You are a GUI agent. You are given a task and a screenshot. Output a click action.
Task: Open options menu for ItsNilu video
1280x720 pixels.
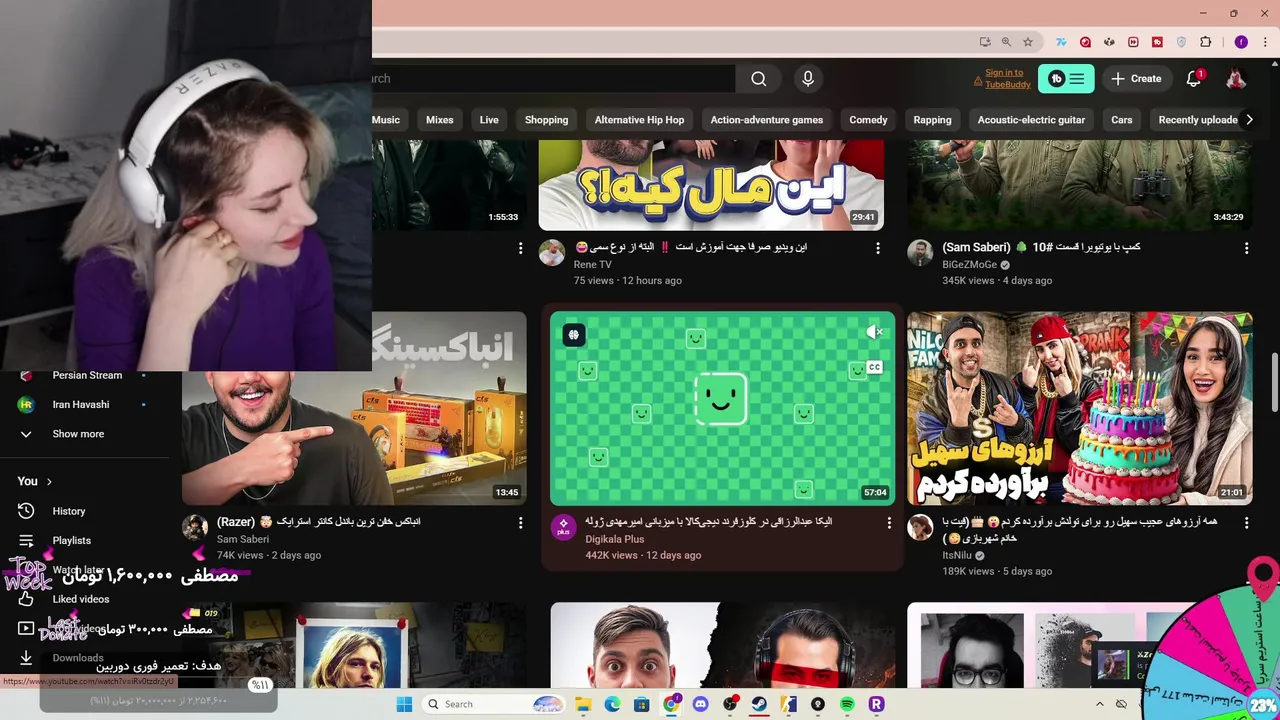pos(1246,522)
